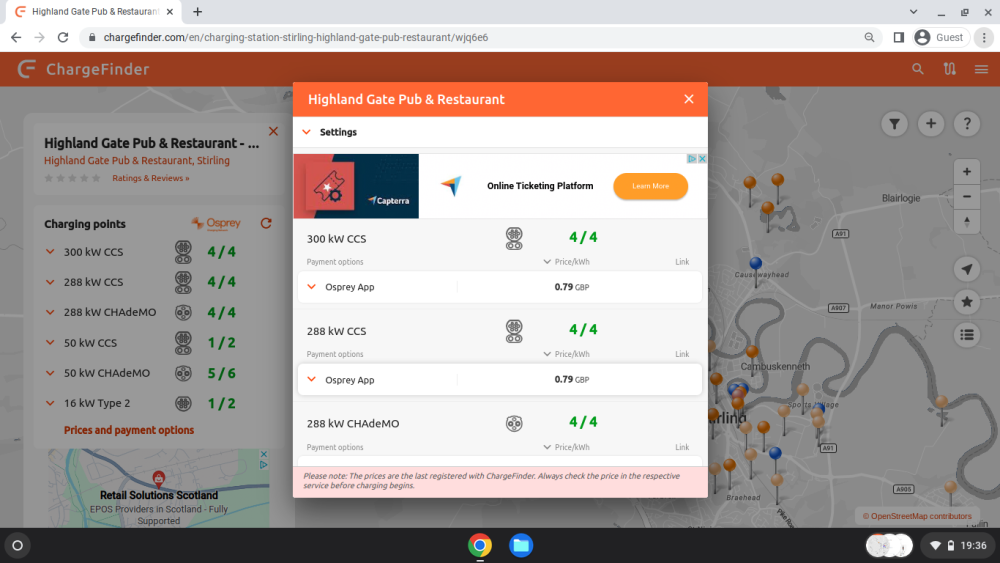The width and height of the screenshot is (1000, 563).
Task: Click the 16 kW Type 2 connector icon
Action: click(x=183, y=403)
